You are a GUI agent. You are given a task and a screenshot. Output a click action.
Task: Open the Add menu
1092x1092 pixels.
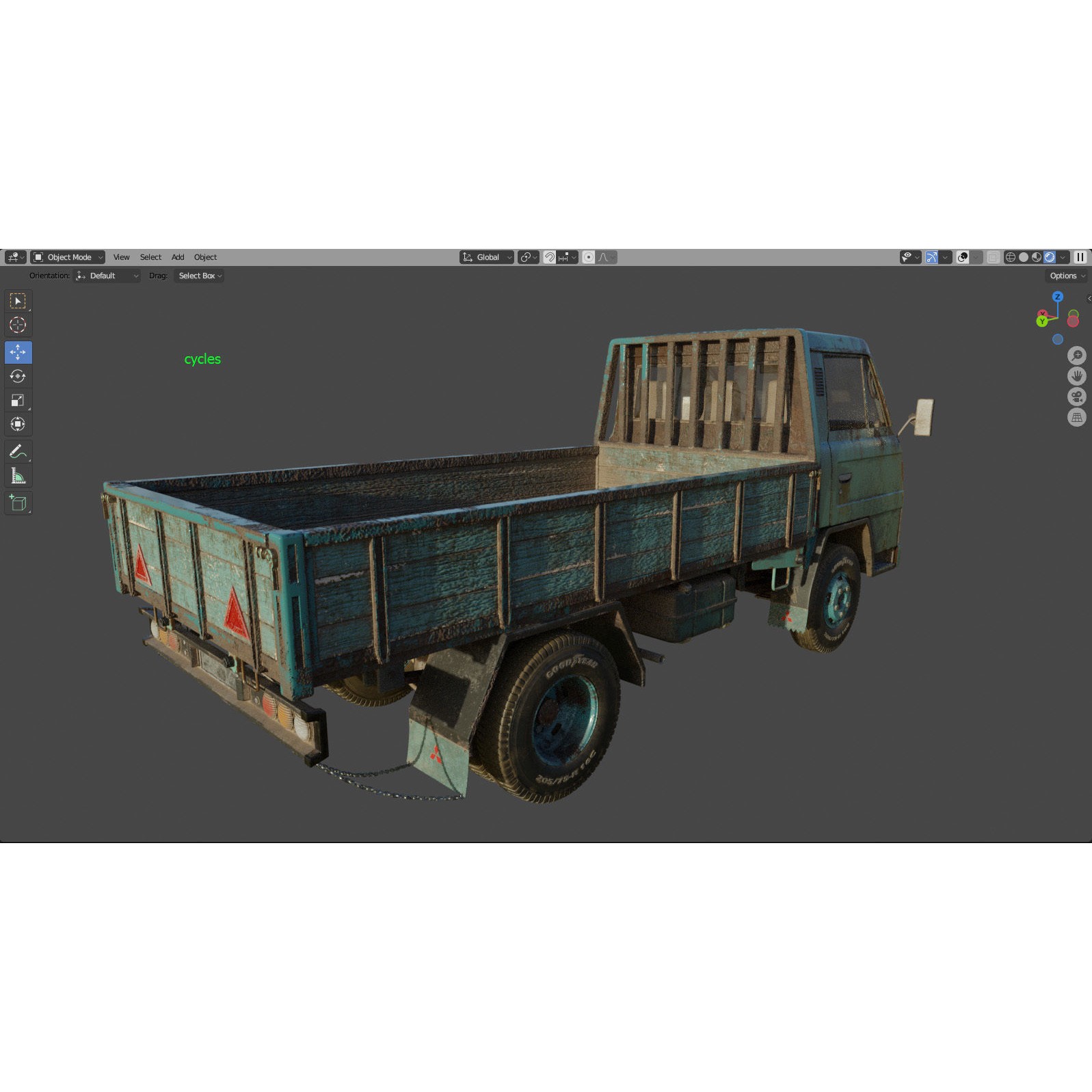click(x=178, y=257)
